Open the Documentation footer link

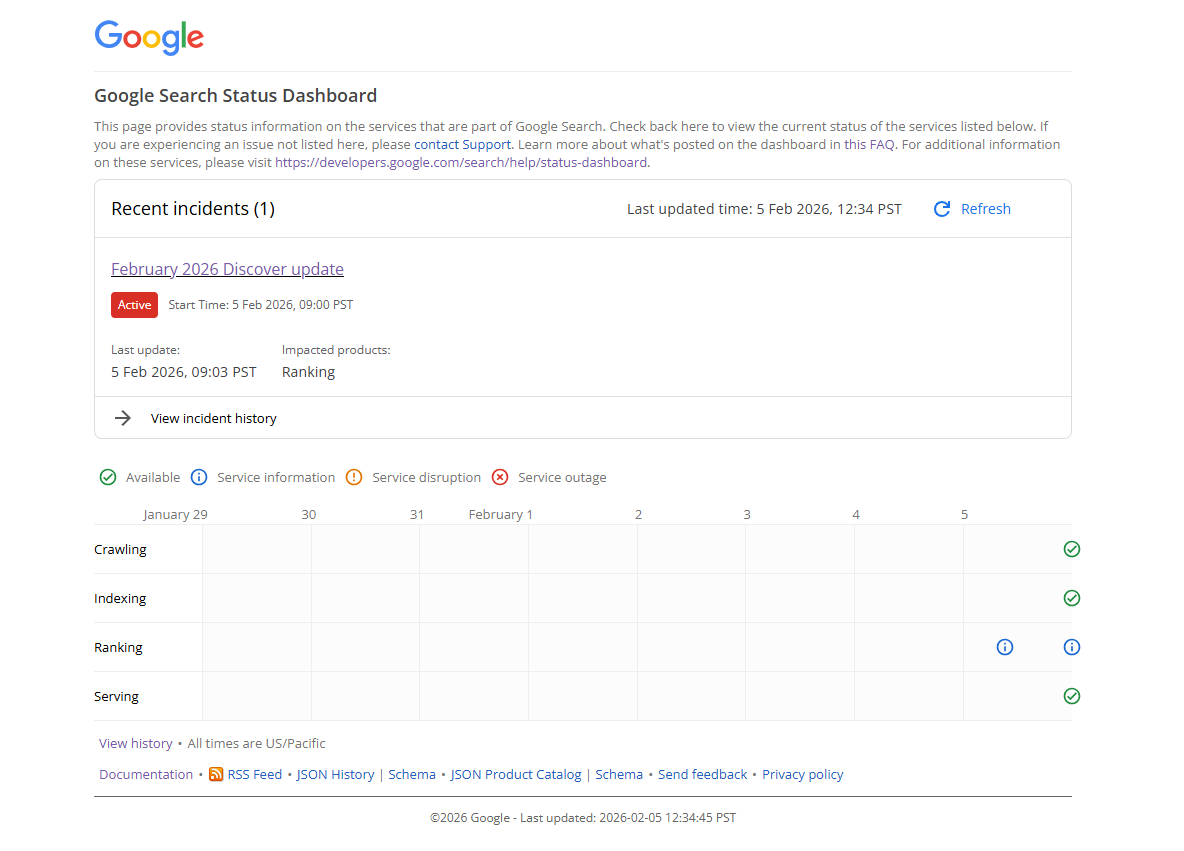click(x=146, y=774)
